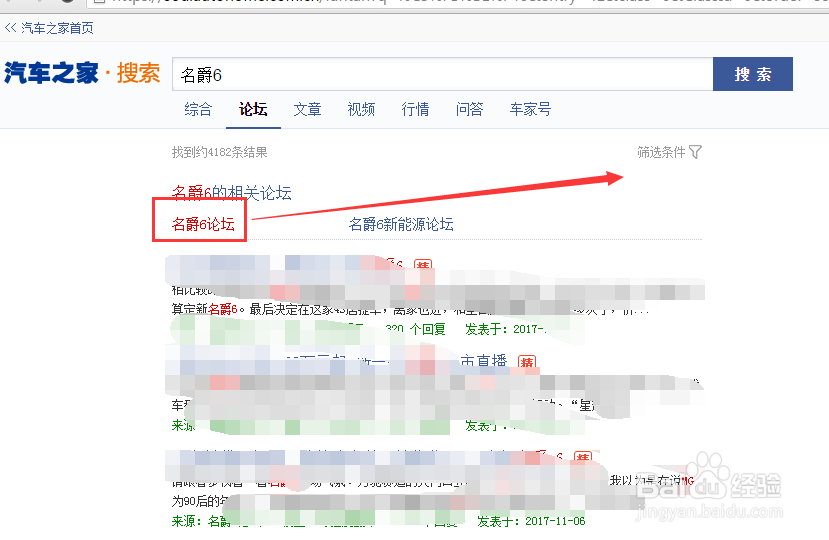
Task: Click the 发表于: 2017-11-06 date text
Action: pos(531,521)
